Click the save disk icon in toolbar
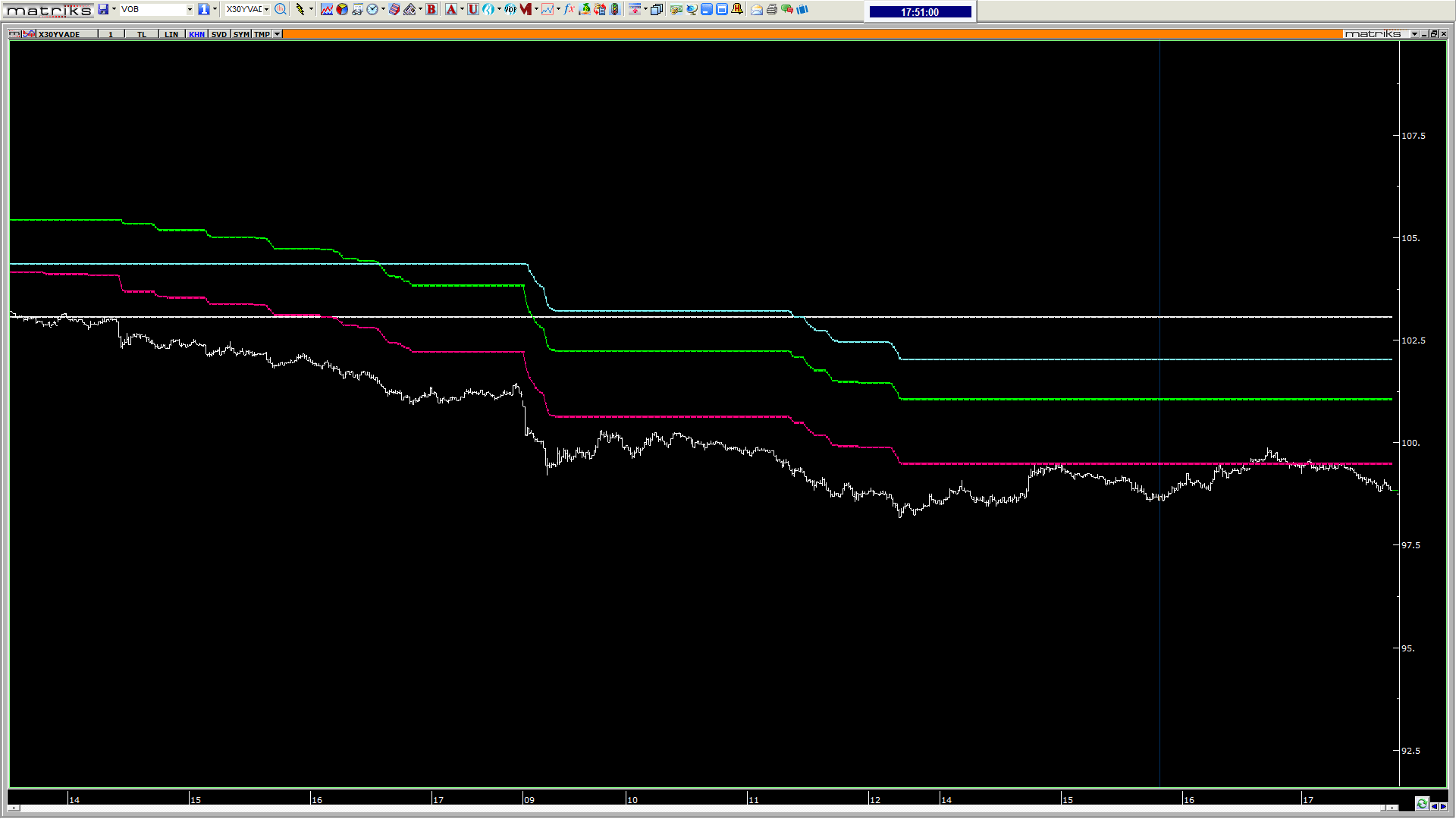This screenshot has height=819, width=1456. click(x=102, y=9)
